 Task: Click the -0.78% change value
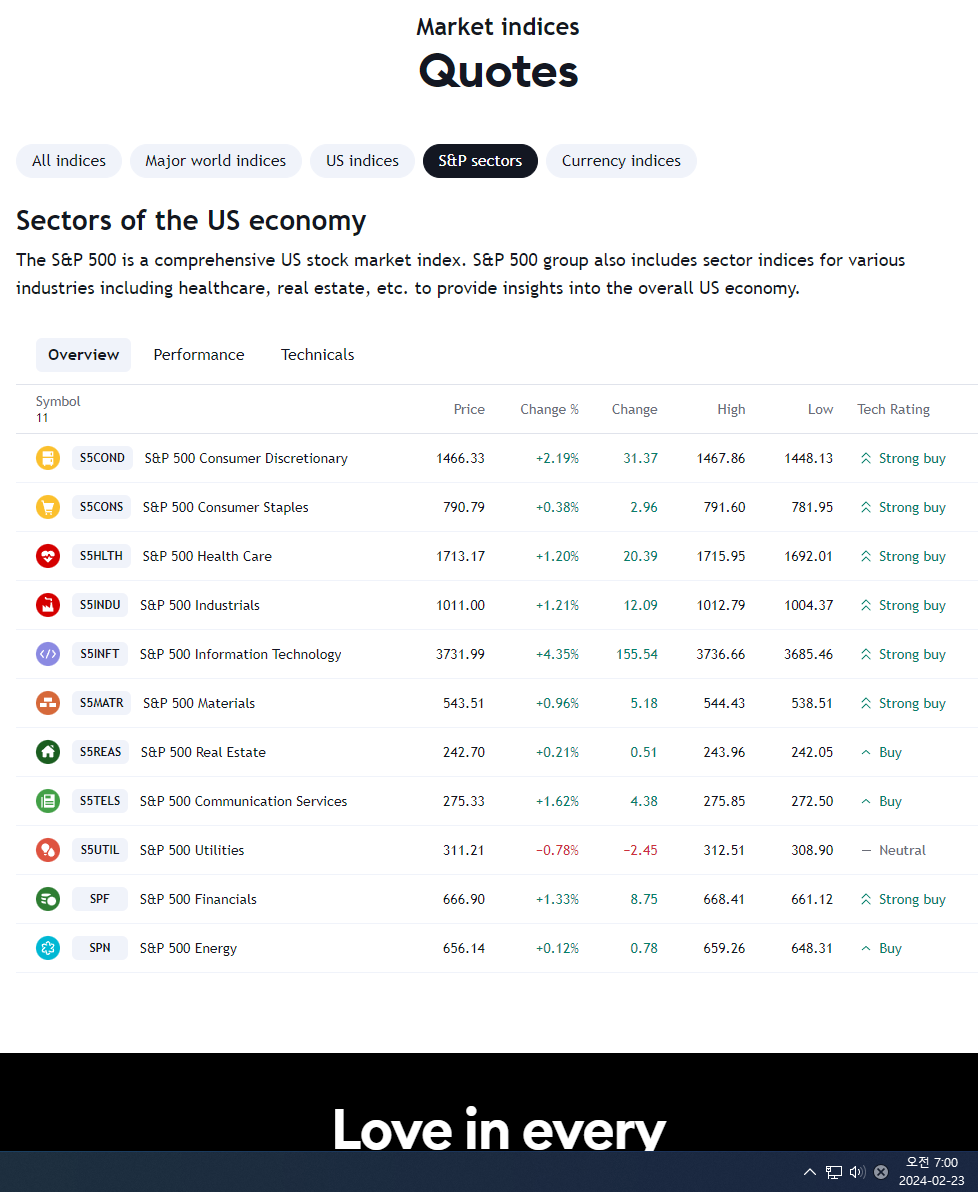(557, 850)
